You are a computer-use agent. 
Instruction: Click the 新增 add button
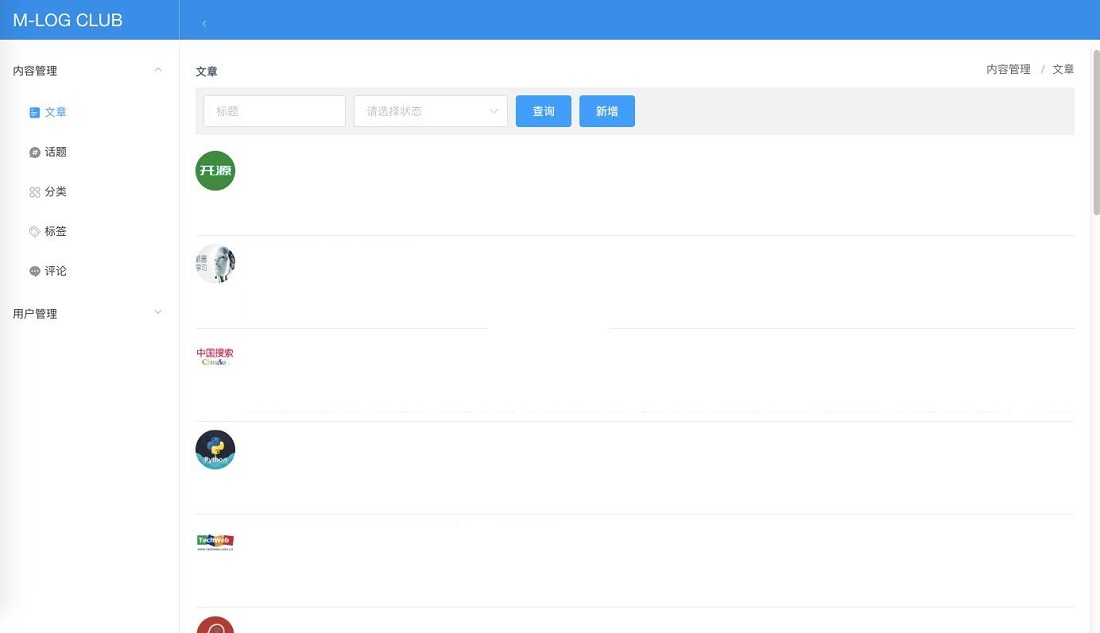(x=607, y=111)
